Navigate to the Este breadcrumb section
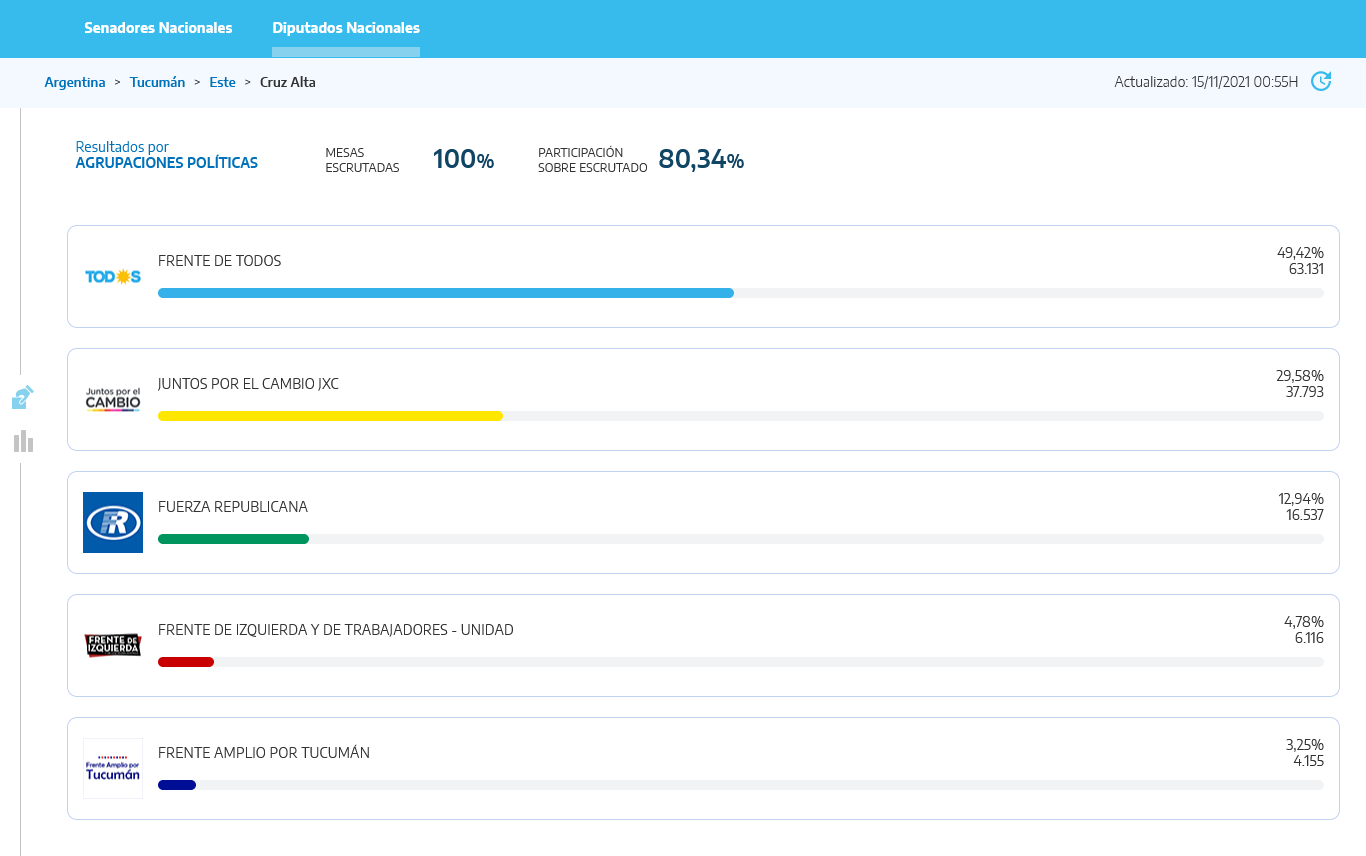 [x=222, y=82]
